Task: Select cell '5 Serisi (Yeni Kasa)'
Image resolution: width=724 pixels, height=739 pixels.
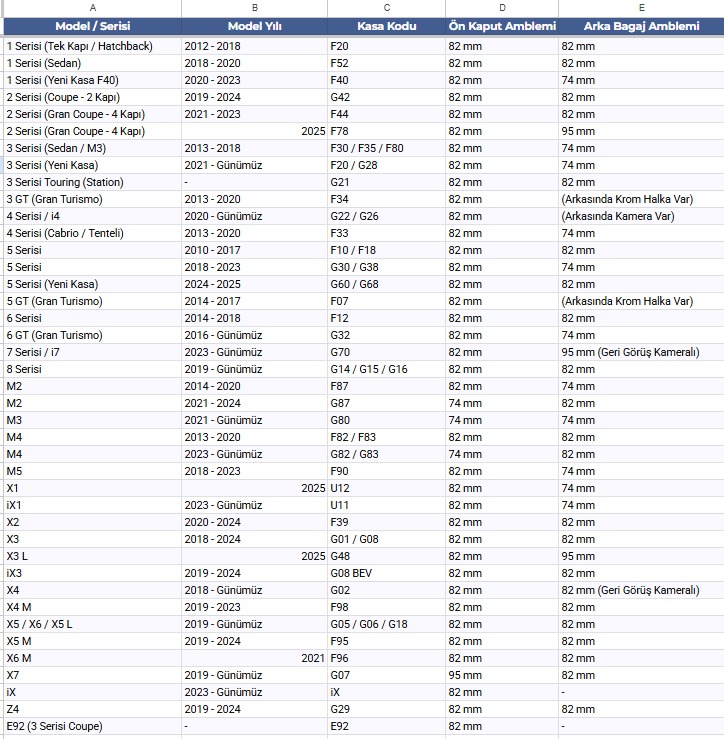Action: click(x=92, y=284)
